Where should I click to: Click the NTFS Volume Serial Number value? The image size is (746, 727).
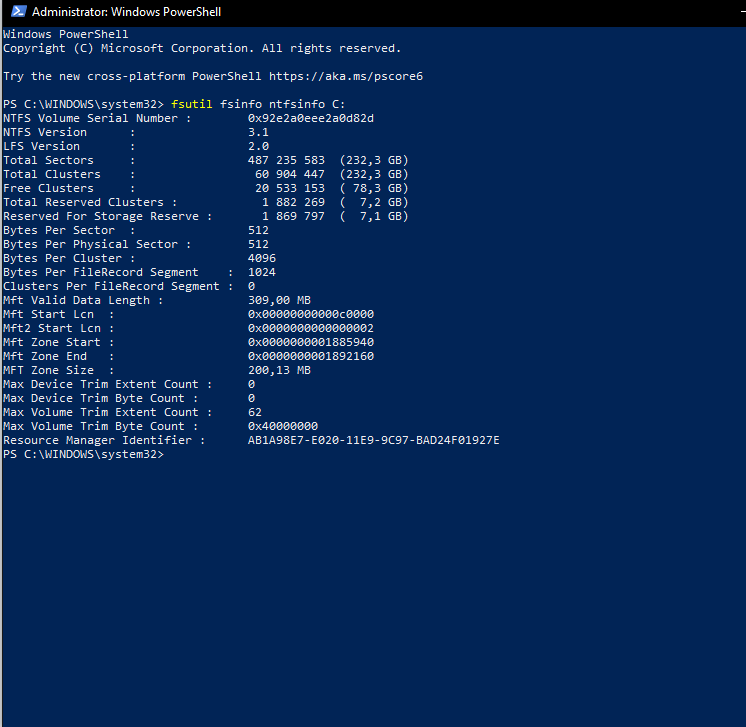(311, 118)
